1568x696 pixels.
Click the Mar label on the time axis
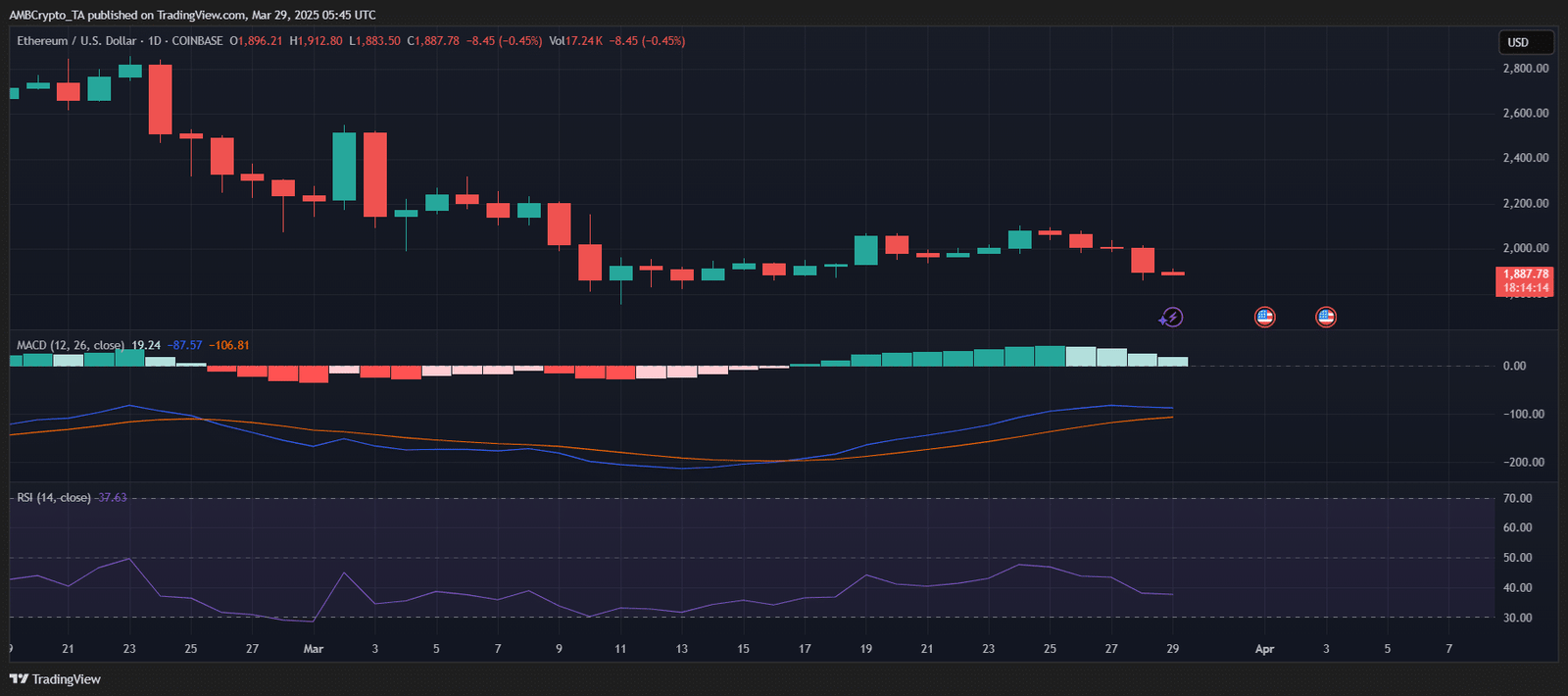pyautogui.click(x=314, y=649)
